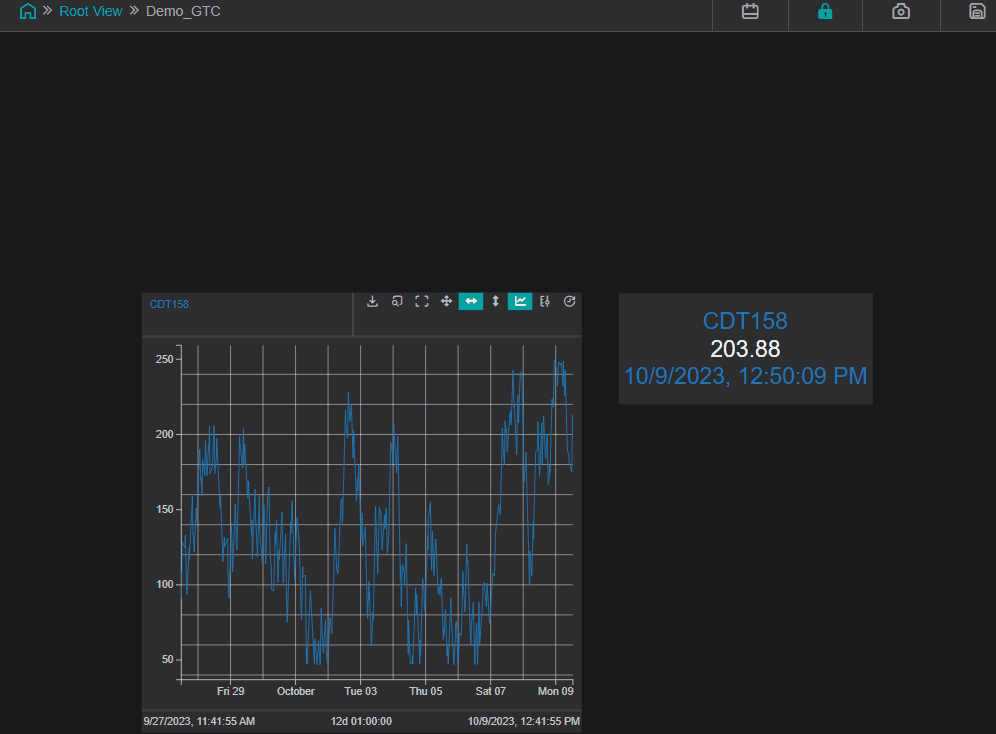Screen dimensions: 996x734
Task: Reset the chart time range
Action: 569,302
